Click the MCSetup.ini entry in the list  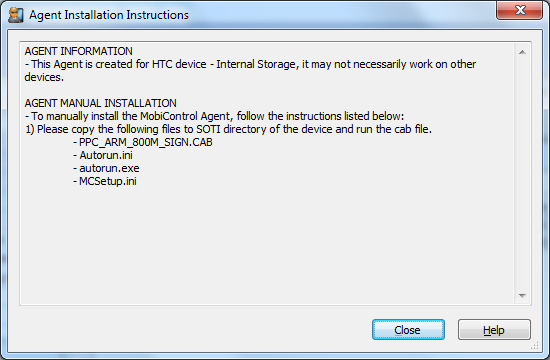(x=105, y=181)
